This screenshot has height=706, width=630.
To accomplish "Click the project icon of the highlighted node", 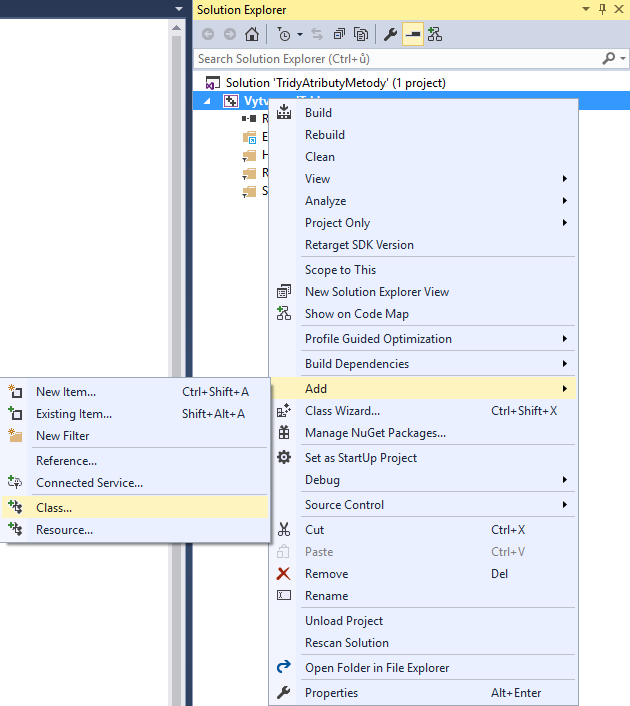I will click(x=231, y=101).
